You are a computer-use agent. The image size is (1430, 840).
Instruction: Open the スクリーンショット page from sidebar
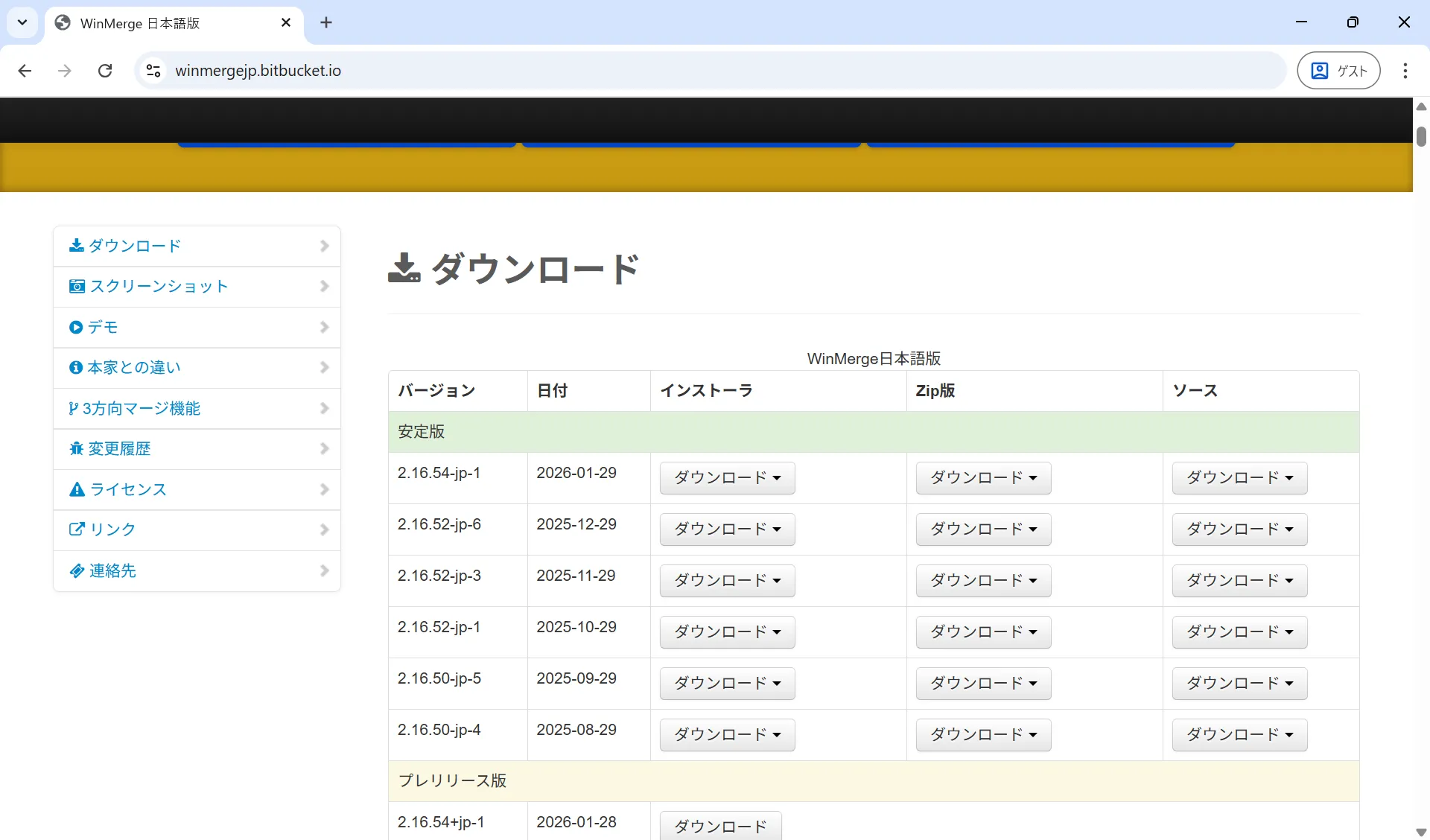click(158, 286)
